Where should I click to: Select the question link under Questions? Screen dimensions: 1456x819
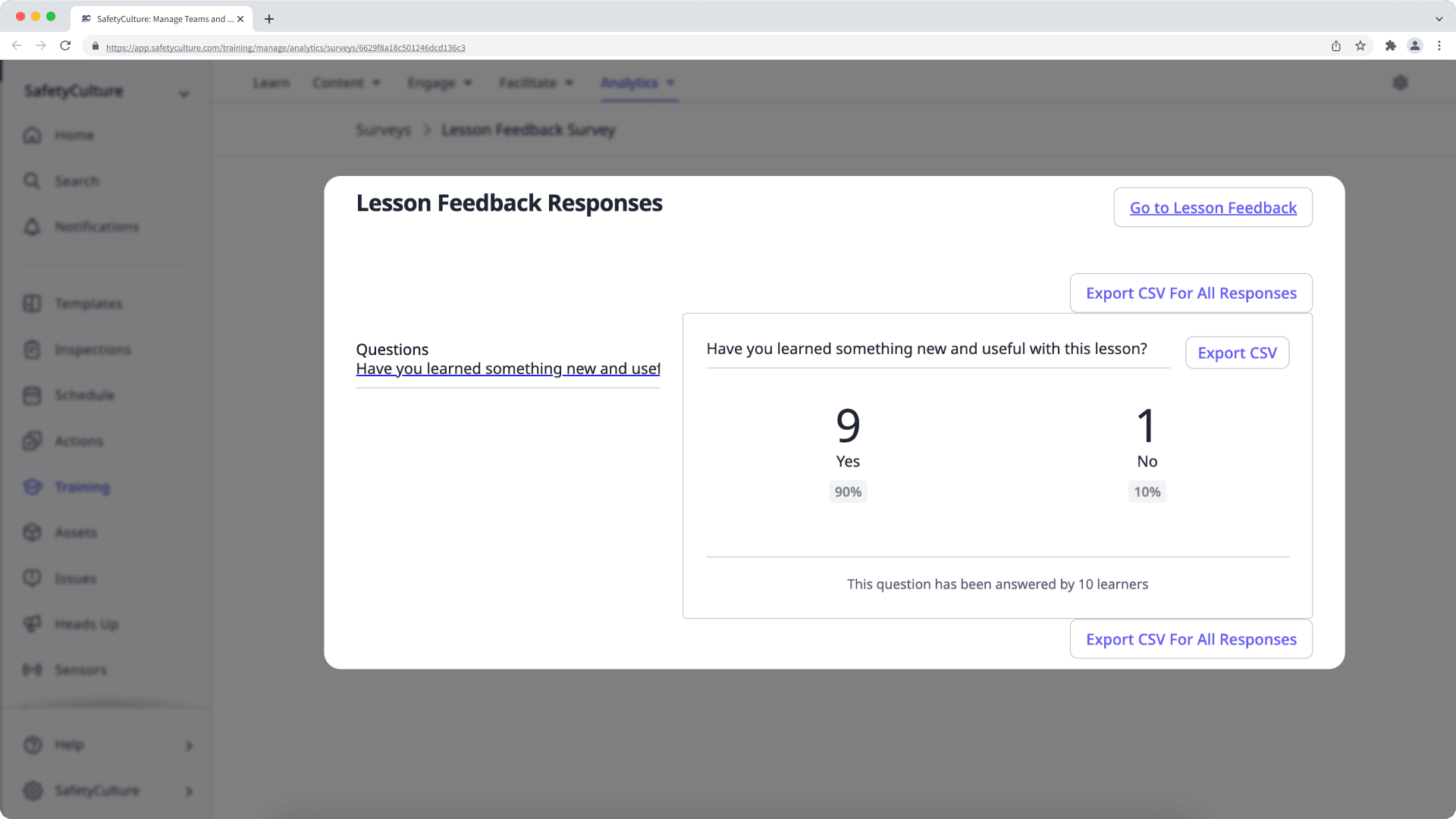(507, 369)
